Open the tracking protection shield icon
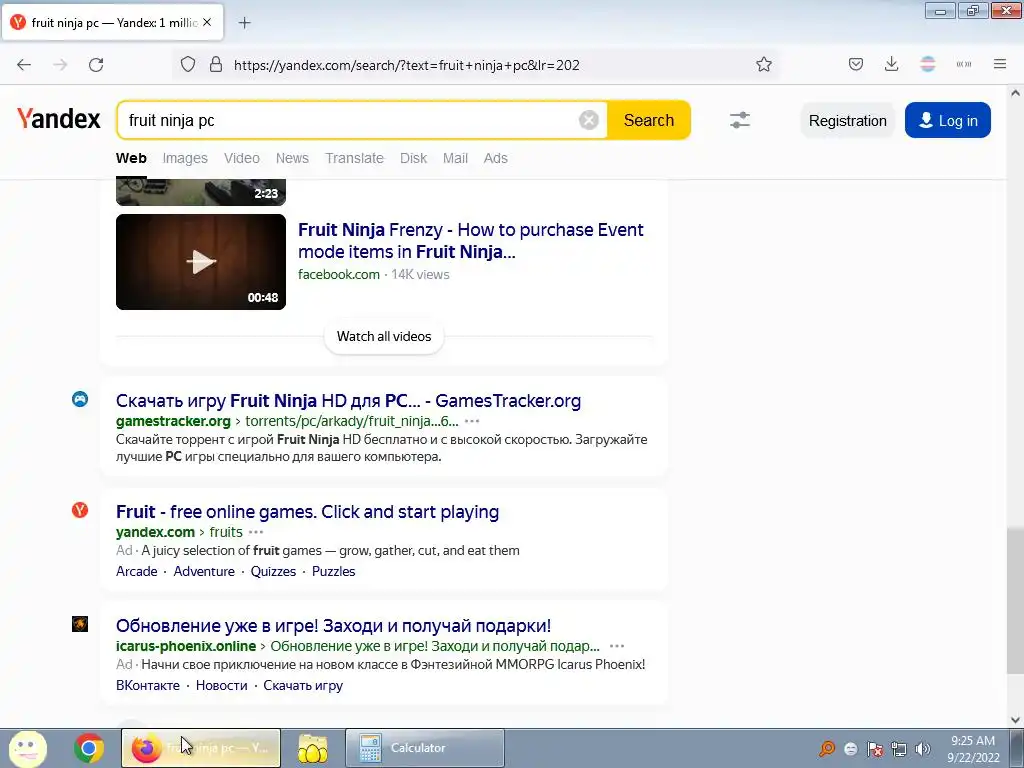This screenshot has width=1024, height=768. click(x=188, y=65)
